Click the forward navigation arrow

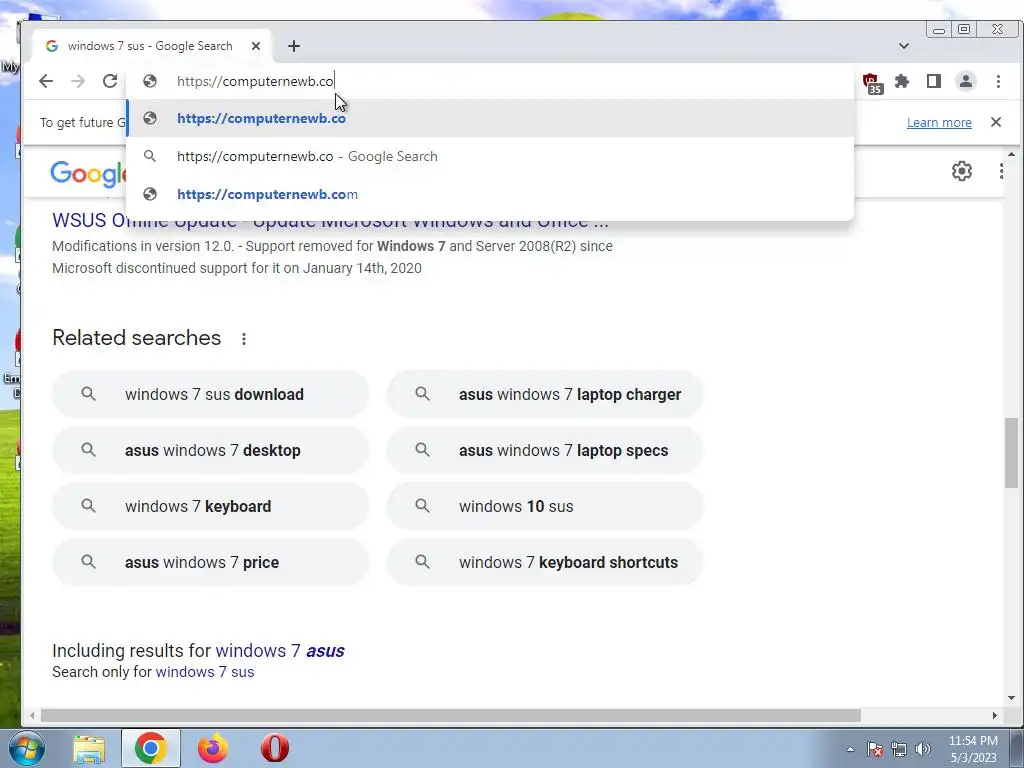[78, 81]
